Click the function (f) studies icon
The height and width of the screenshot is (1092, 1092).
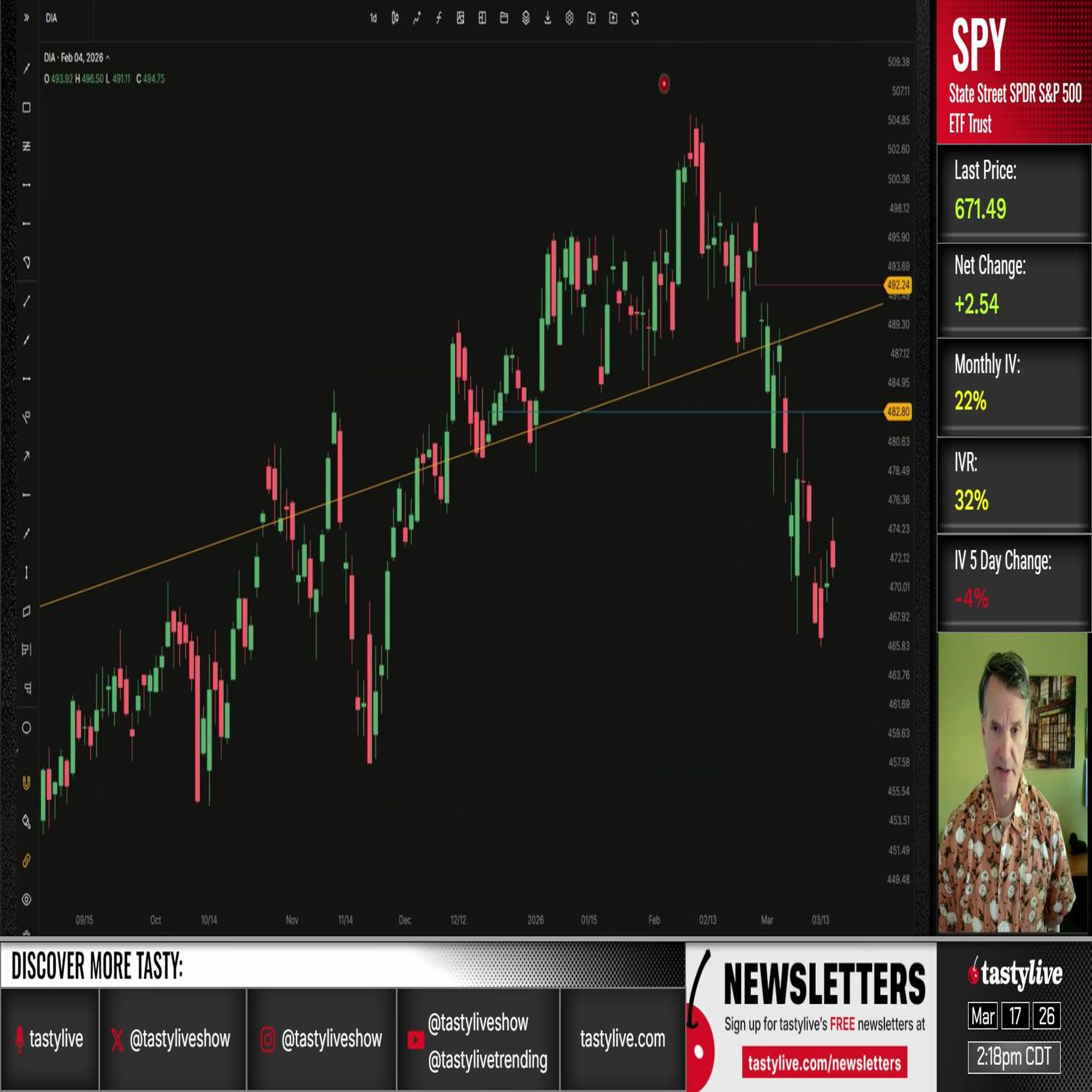pos(439,19)
